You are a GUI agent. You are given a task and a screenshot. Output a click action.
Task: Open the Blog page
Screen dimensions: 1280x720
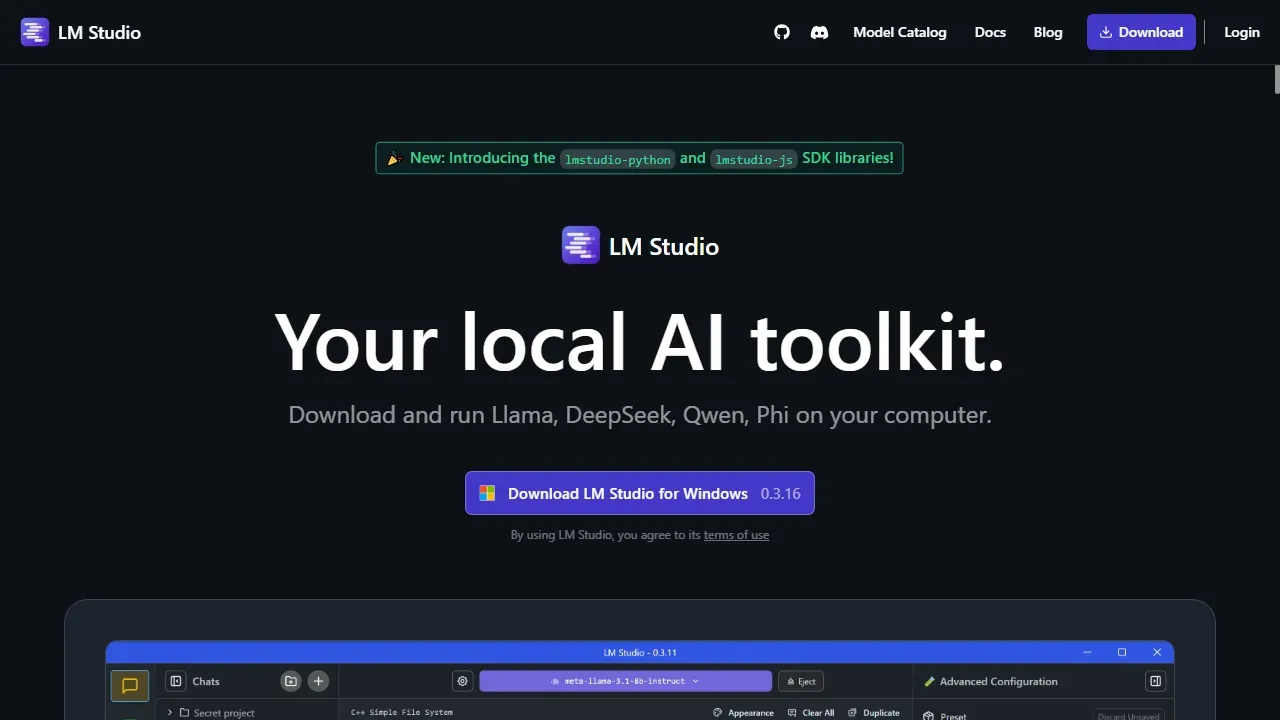pos(1048,32)
